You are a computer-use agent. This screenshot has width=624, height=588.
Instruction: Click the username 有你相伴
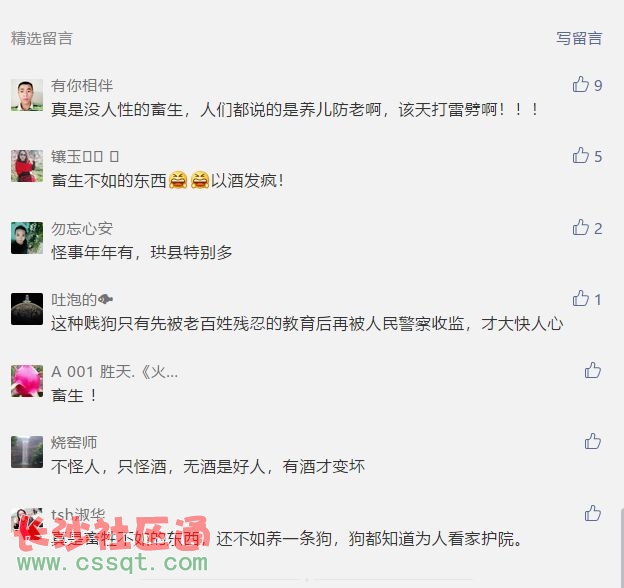click(82, 86)
